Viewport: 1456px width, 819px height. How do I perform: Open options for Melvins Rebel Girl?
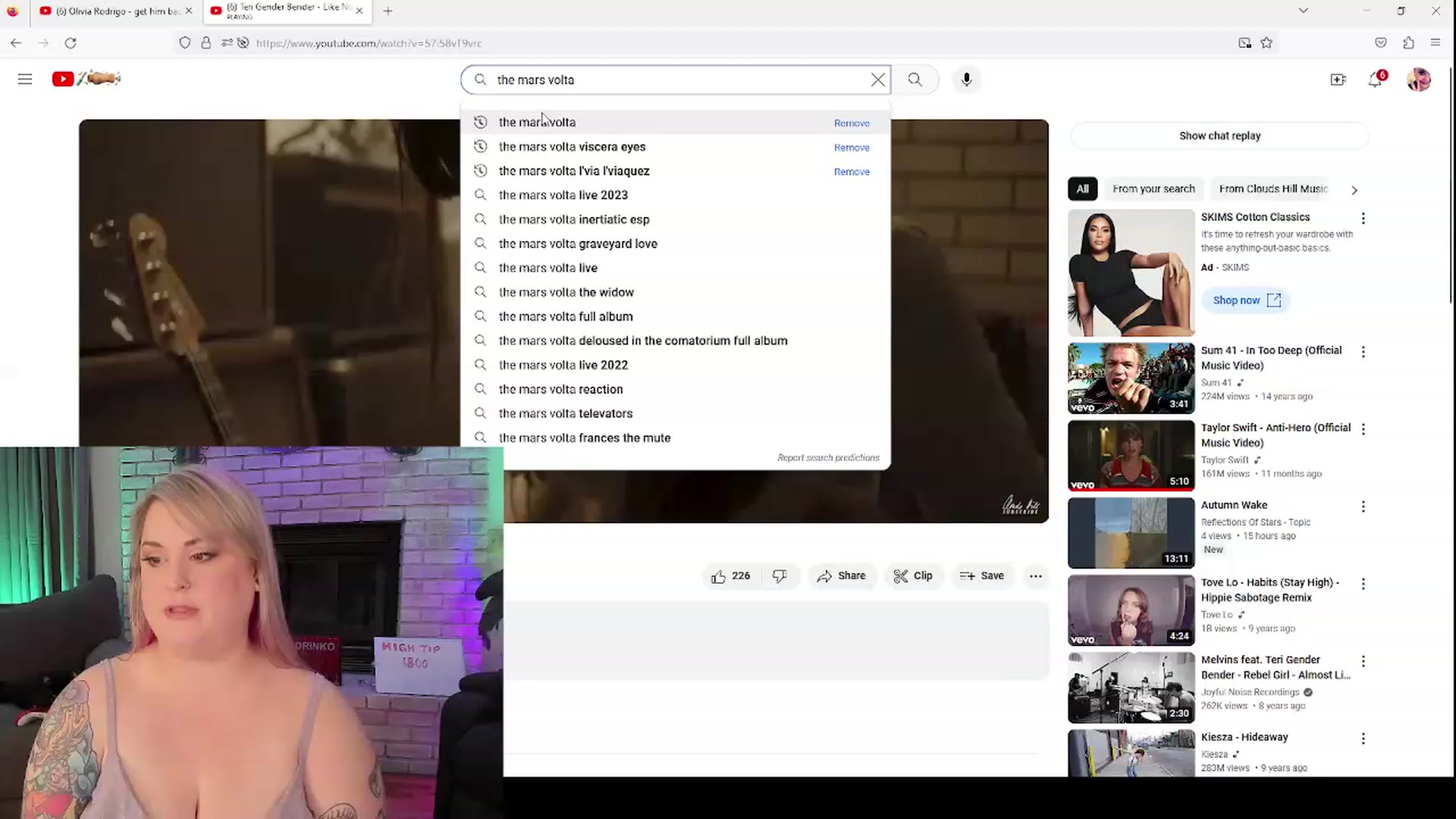pyautogui.click(x=1363, y=661)
